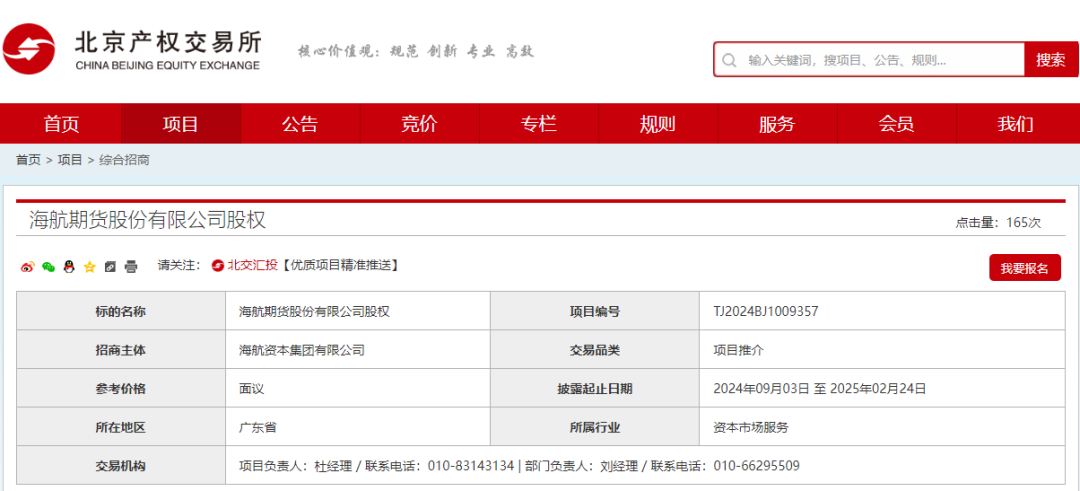
Task: Click the red 搜索 button
Action: click(x=1051, y=60)
